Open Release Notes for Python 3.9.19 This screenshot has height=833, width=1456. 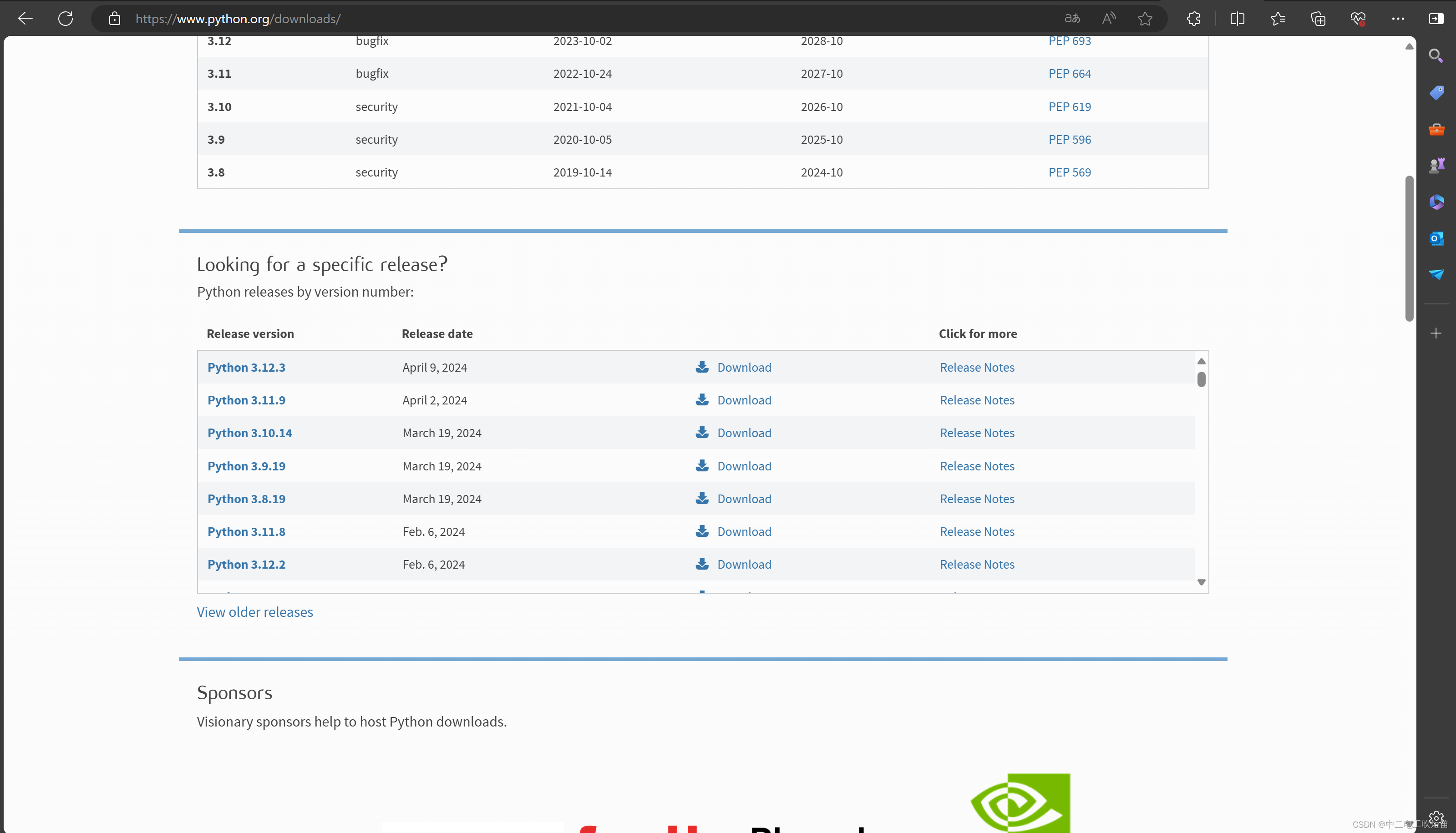pos(977,466)
